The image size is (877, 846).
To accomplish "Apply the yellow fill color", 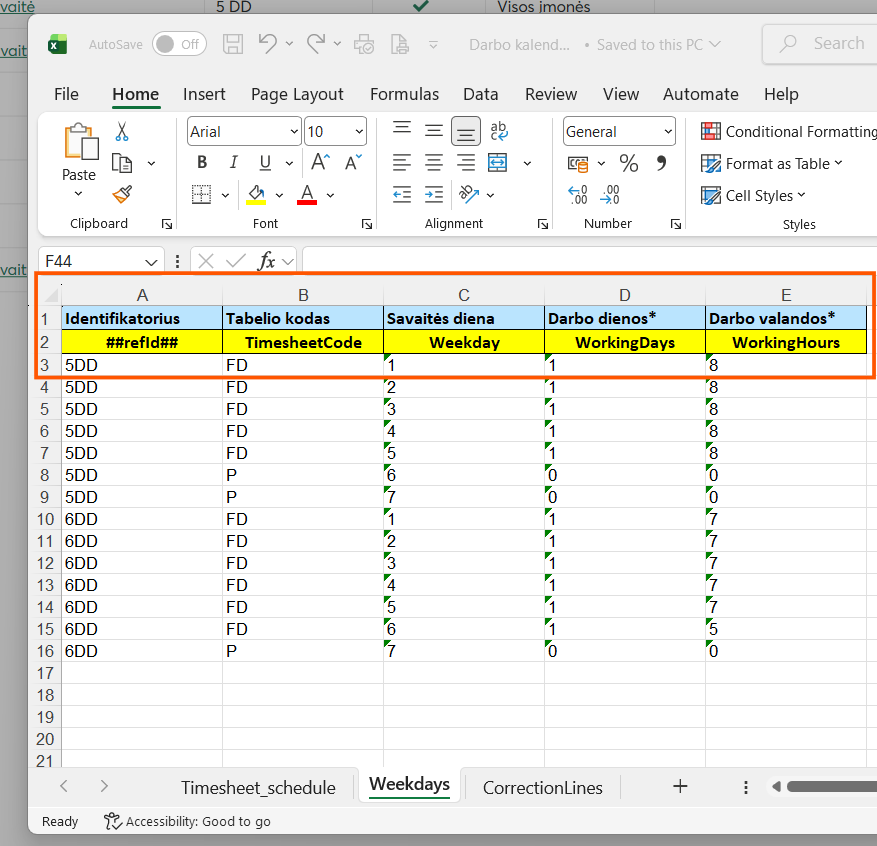I will tap(256, 195).
